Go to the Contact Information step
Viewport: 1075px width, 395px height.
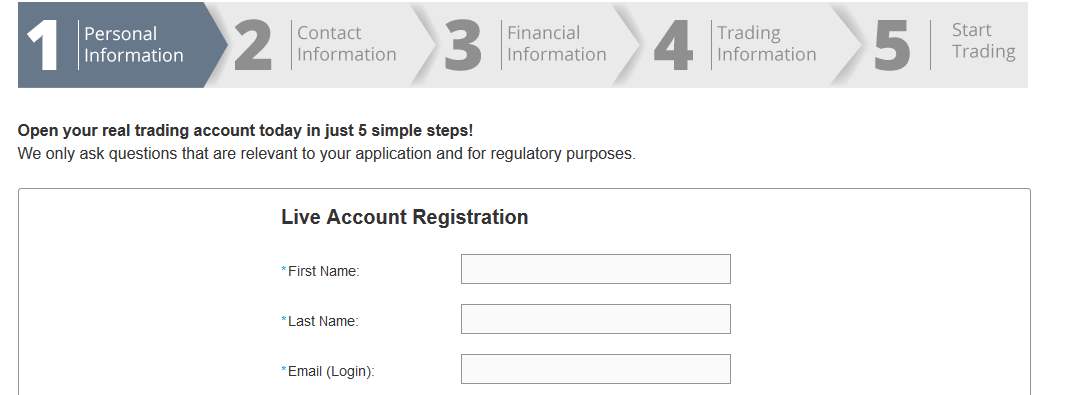(x=347, y=44)
